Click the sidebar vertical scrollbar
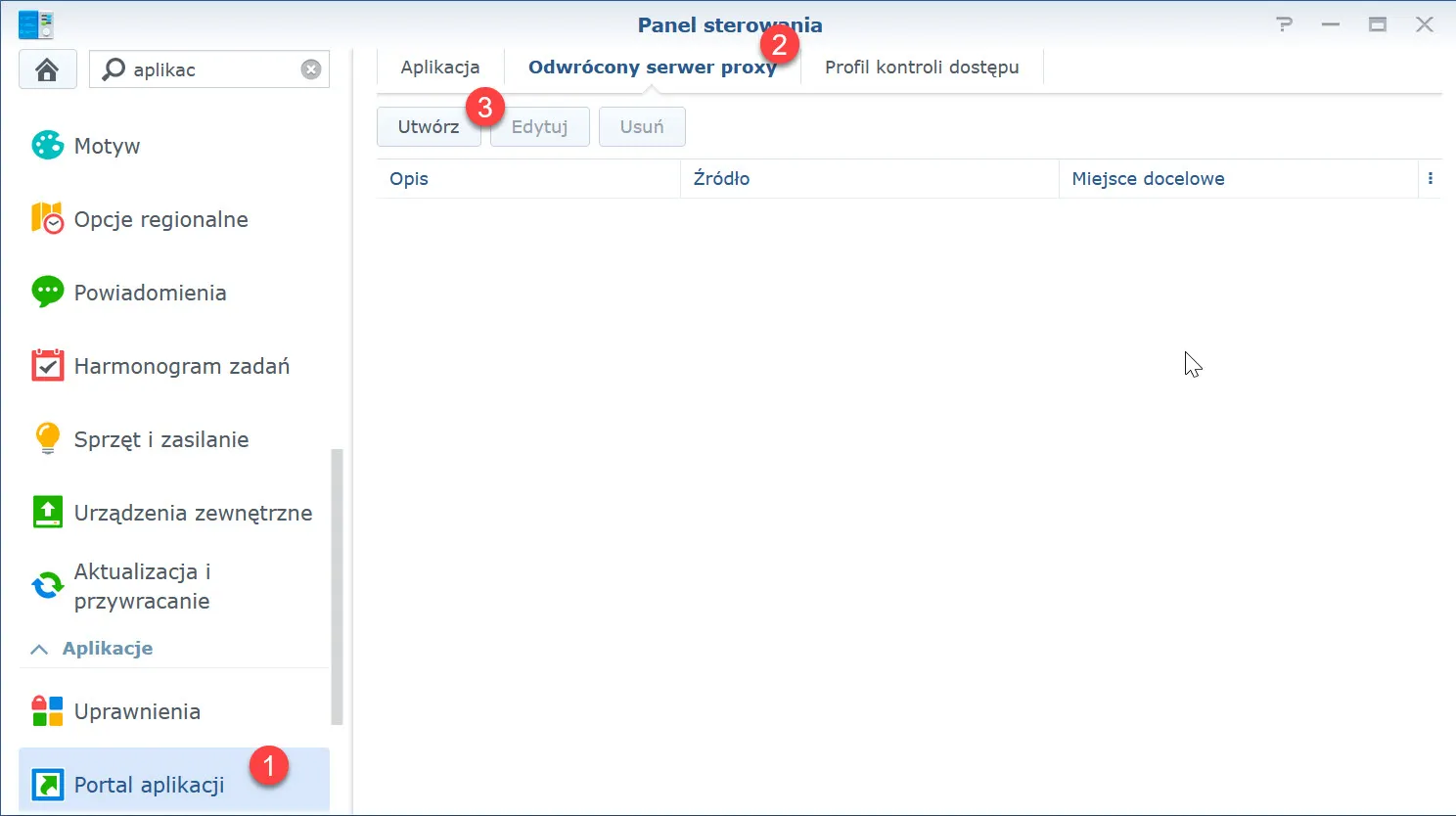The height and width of the screenshot is (816, 1456). pos(338,587)
